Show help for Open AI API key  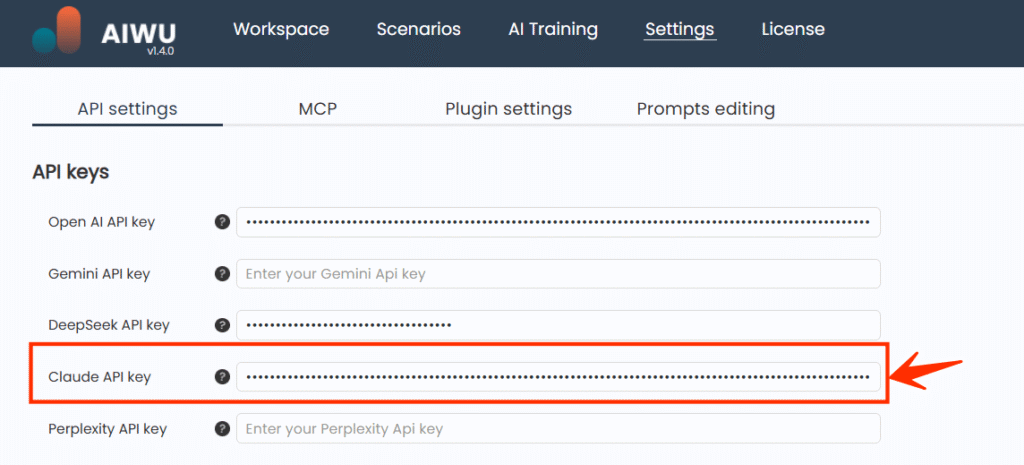coord(222,222)
